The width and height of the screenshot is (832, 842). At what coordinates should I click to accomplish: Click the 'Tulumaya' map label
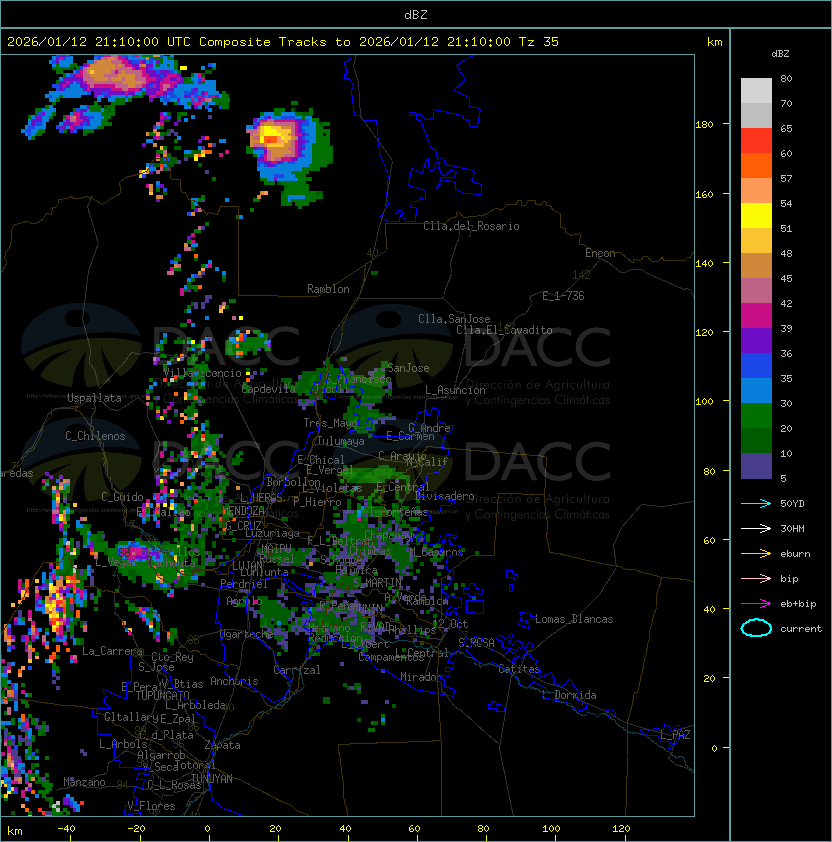340,441
